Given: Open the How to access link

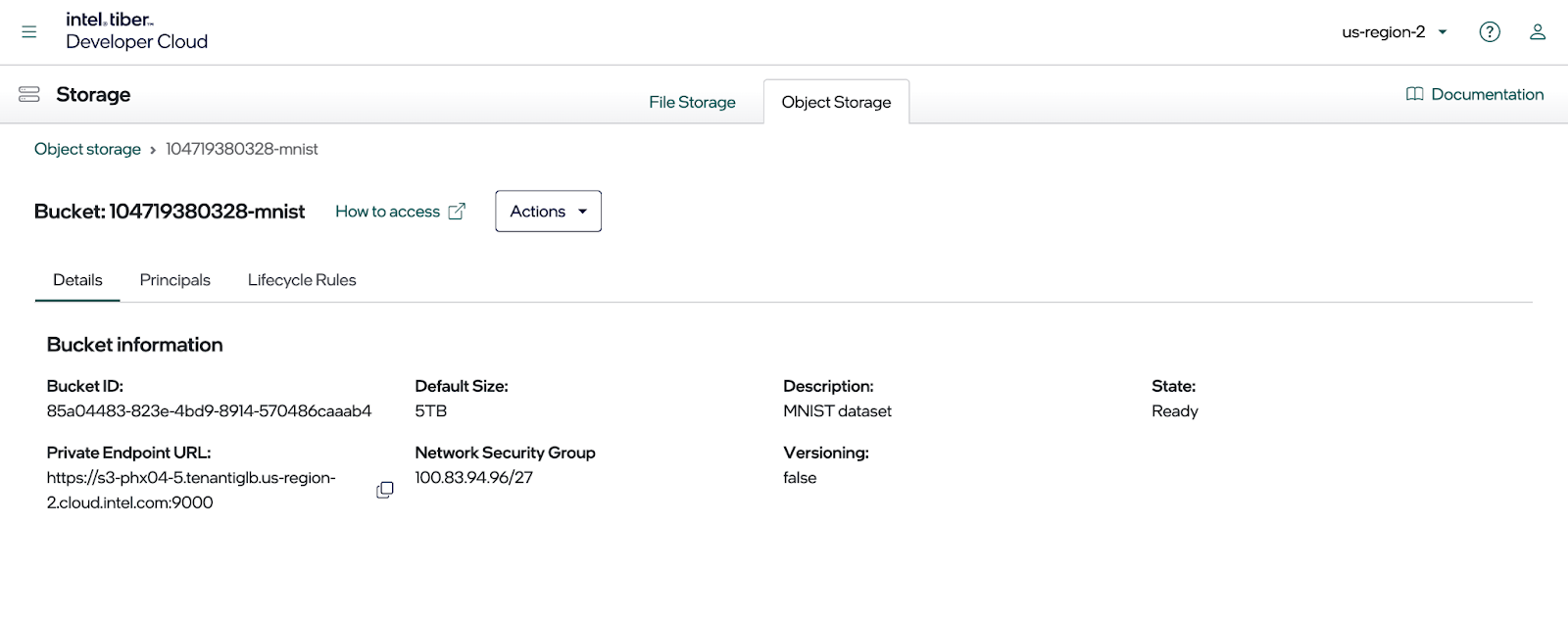Looking at the screenshot, I should tap(387, 212).
